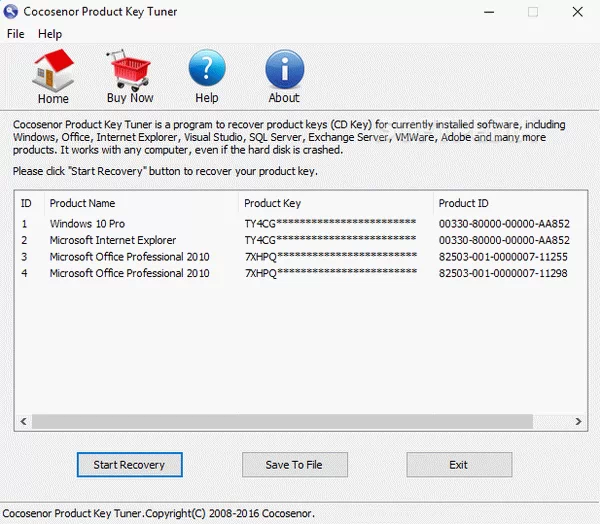Click the app icon in title bar
Viewport: 600px width, 524px height.
[9, 12]
